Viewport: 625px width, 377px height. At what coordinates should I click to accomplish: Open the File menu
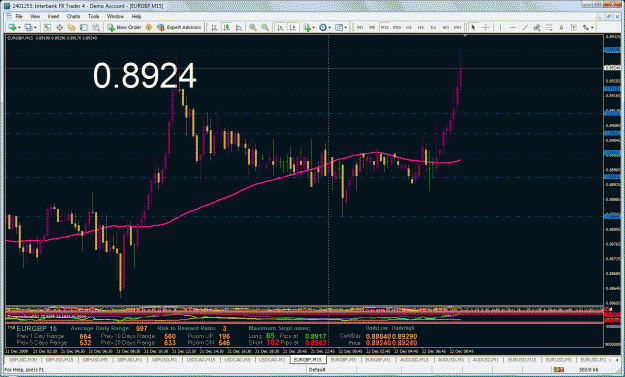click(19, 16)
